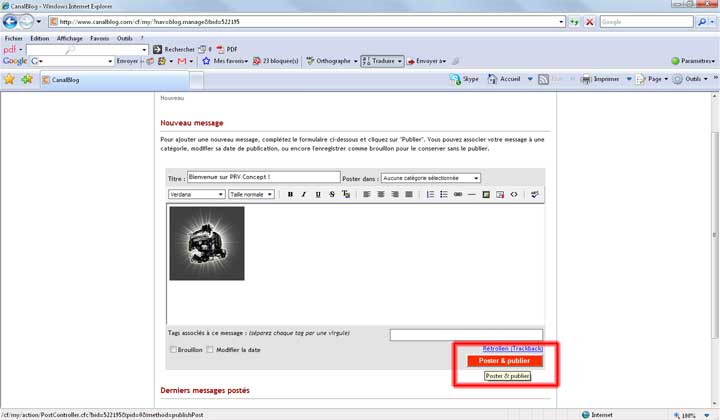Image resolution: width=720 pixels, height=420 pixels.
Task: Open the Outils menu in menu bar
Action: tap(124, 39)
